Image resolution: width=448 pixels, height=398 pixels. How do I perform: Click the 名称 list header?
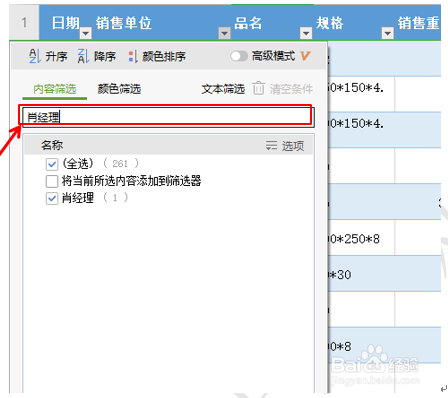52,145
